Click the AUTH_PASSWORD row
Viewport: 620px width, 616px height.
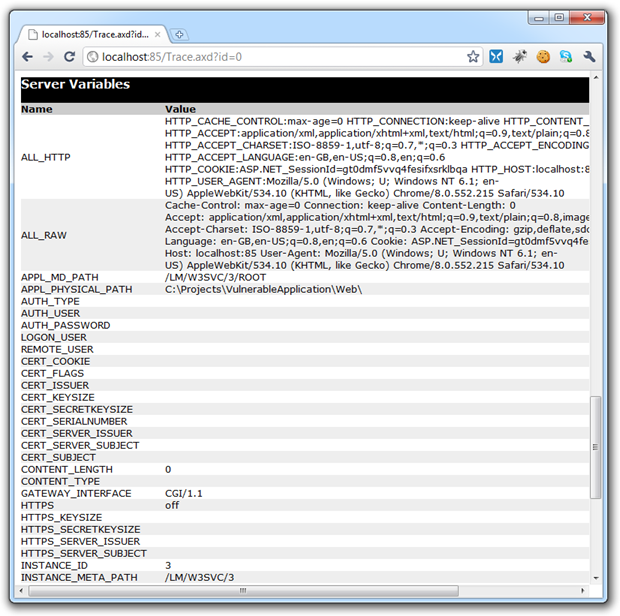click(305, 325)
